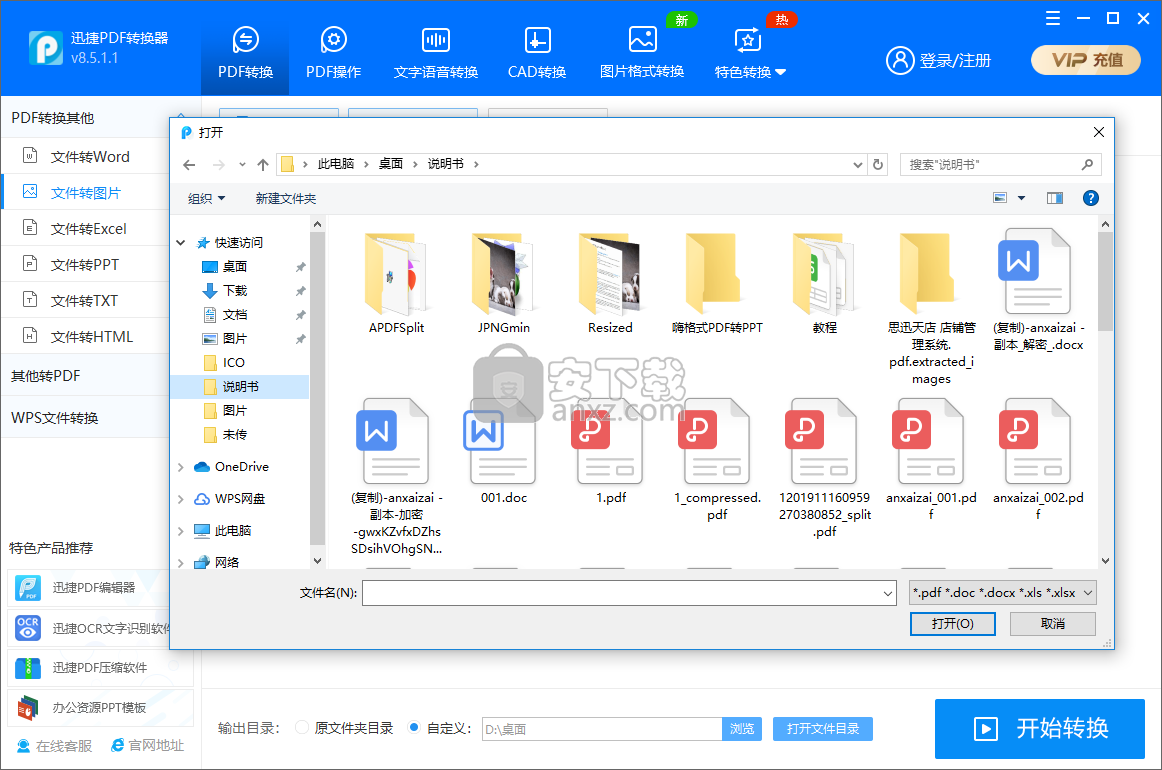1162x770 pixels.
Task: Toggle the preview pane icon
Action: 1055,198
